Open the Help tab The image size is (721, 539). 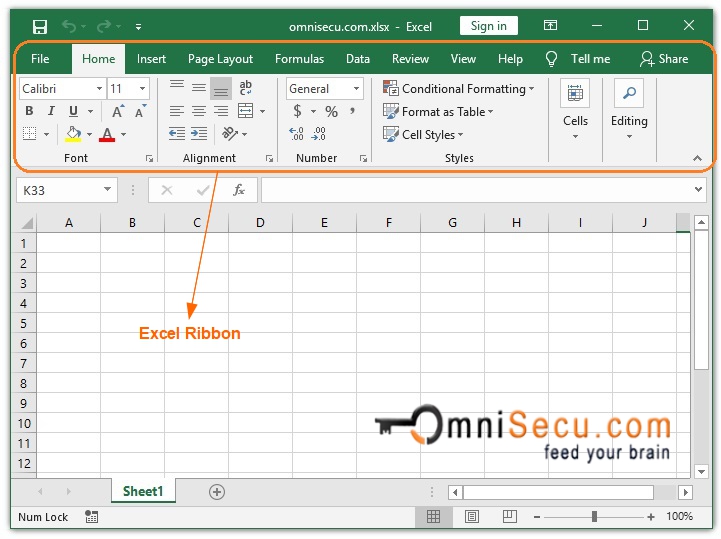[x=510, y=59]
